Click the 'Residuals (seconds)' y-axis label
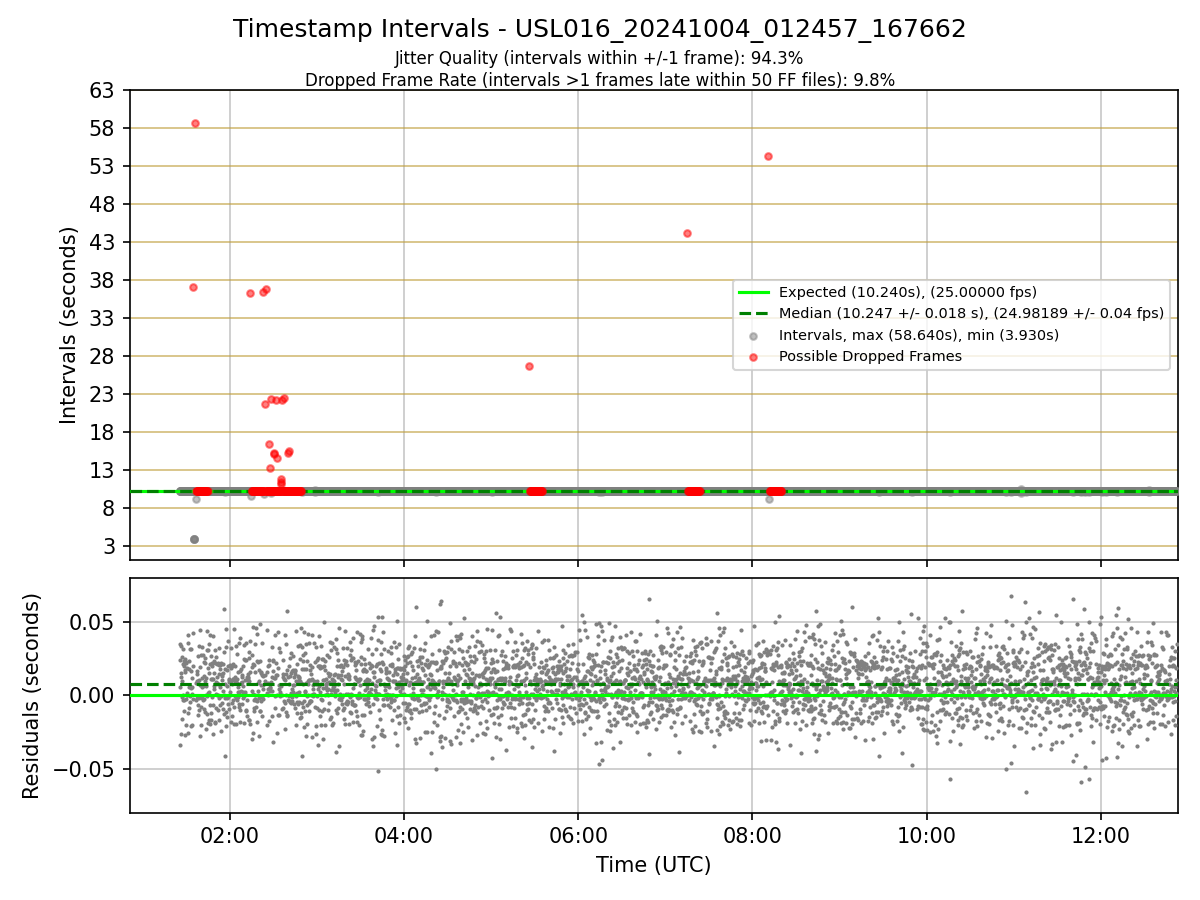The width and height of the screenshot is (1200, 900). tap(31, 696)
